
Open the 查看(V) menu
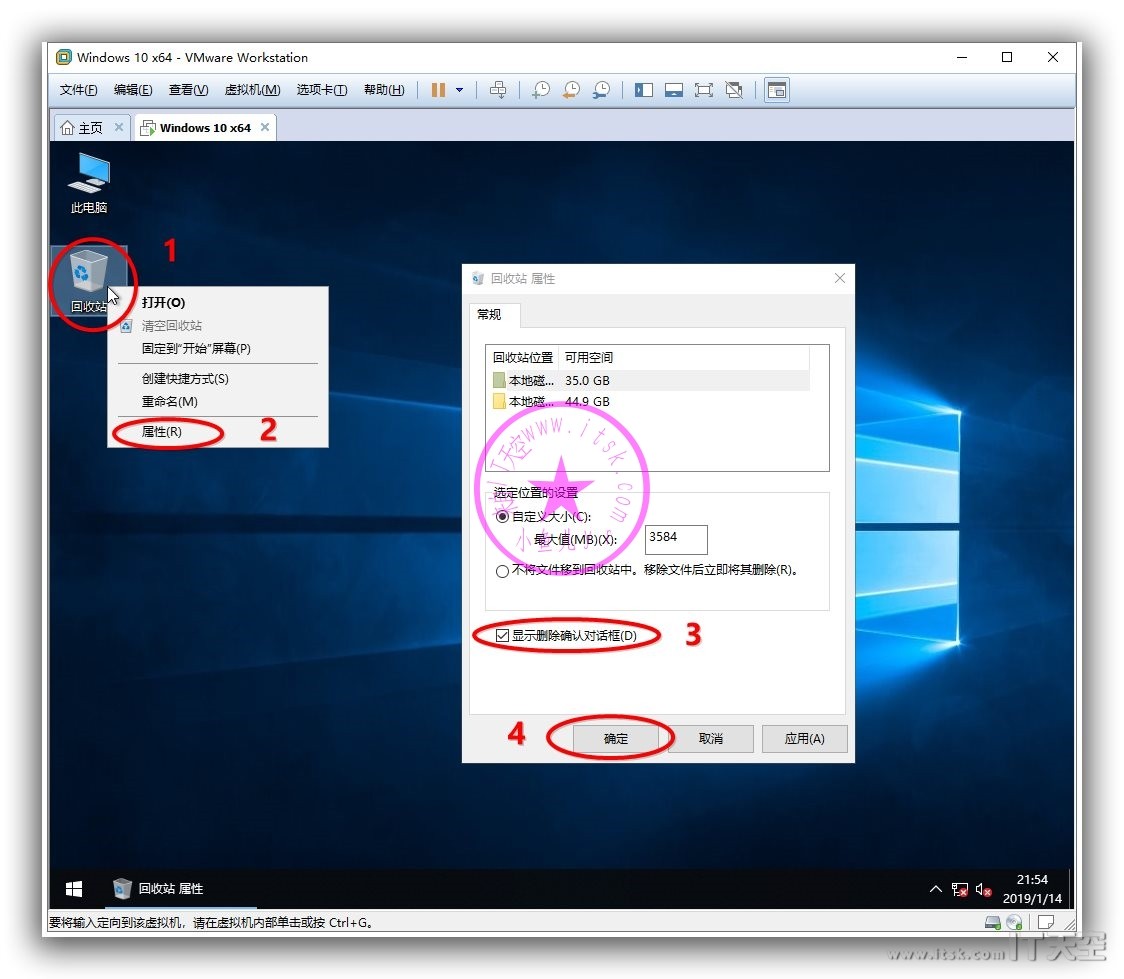(x=189, y=90)
